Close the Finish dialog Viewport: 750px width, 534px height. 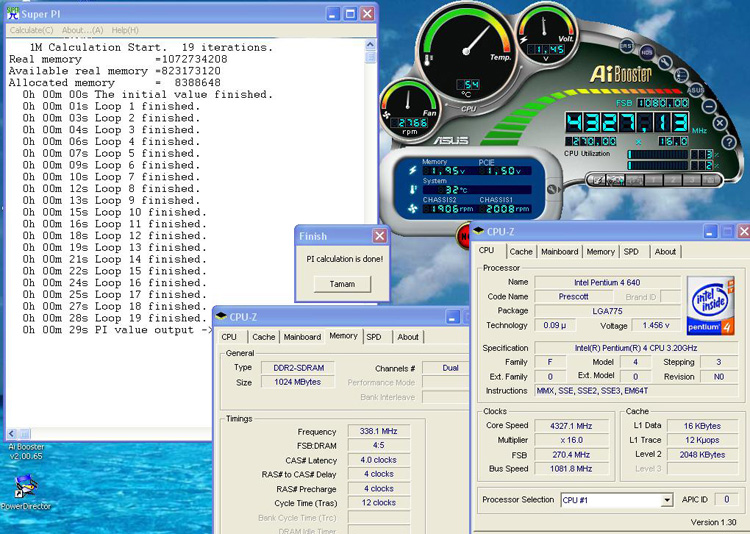pyautogui.click(x=380, y=236)
